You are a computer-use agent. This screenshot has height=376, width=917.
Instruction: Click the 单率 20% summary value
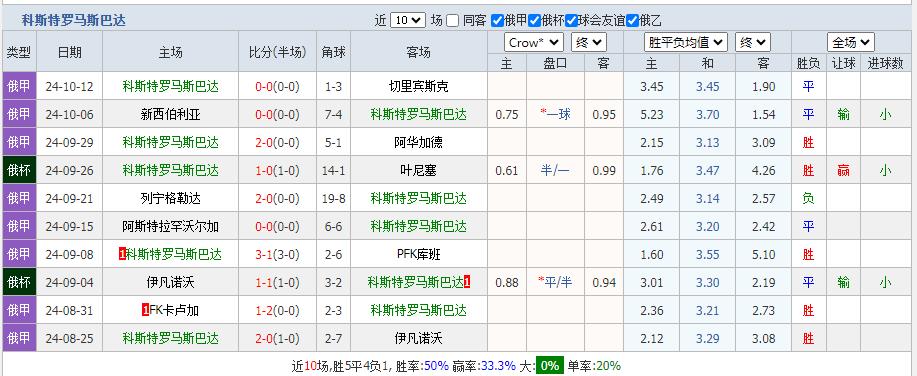[x=608, y=366]
